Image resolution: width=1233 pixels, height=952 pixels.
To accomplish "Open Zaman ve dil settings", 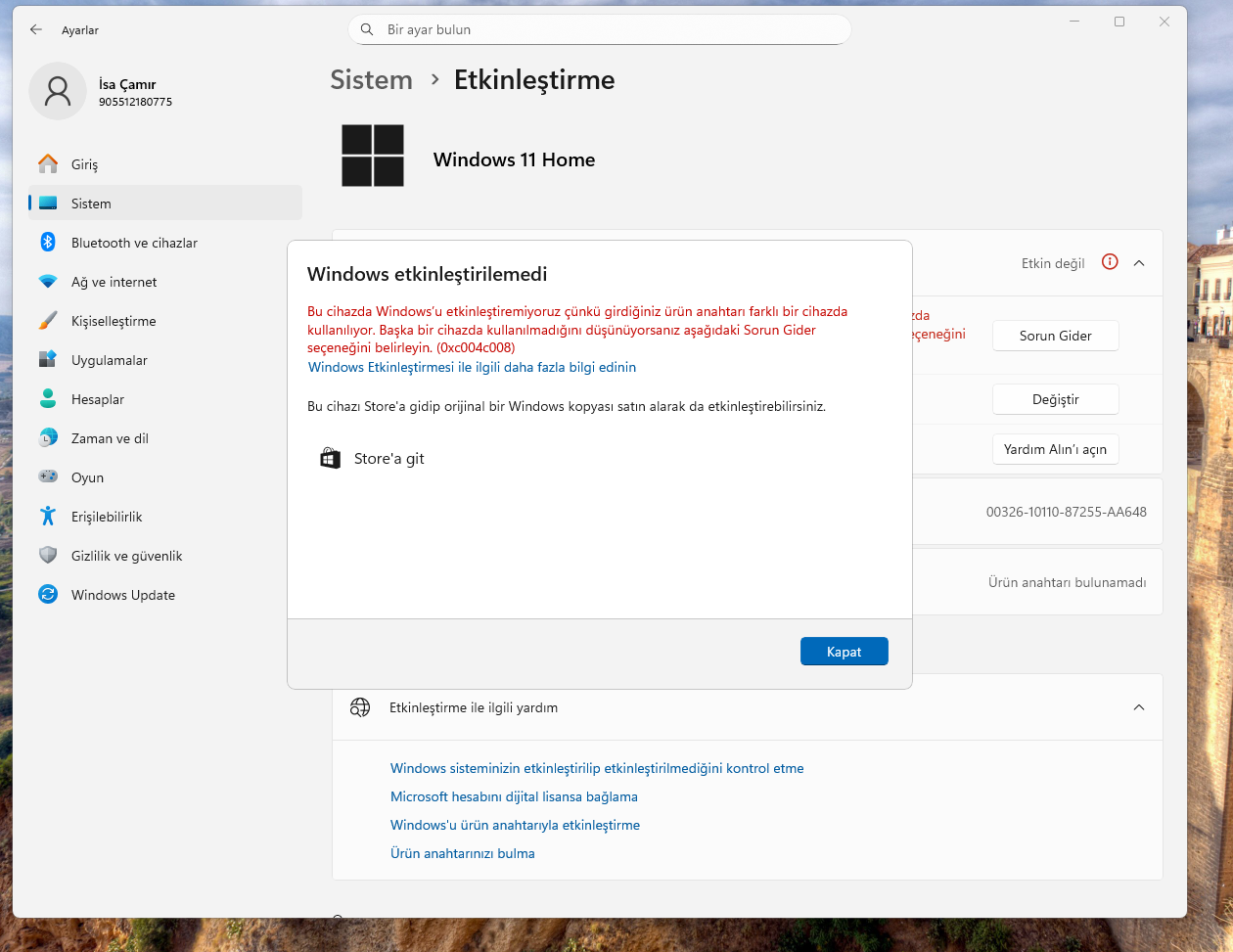I will (x=165, y=438).
